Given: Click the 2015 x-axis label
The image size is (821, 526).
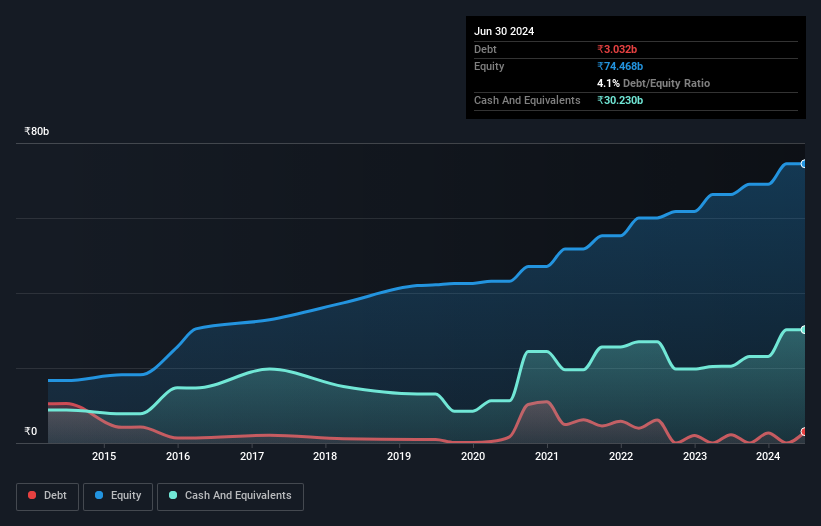Looking at the screenshot, I should pos(104,456).
